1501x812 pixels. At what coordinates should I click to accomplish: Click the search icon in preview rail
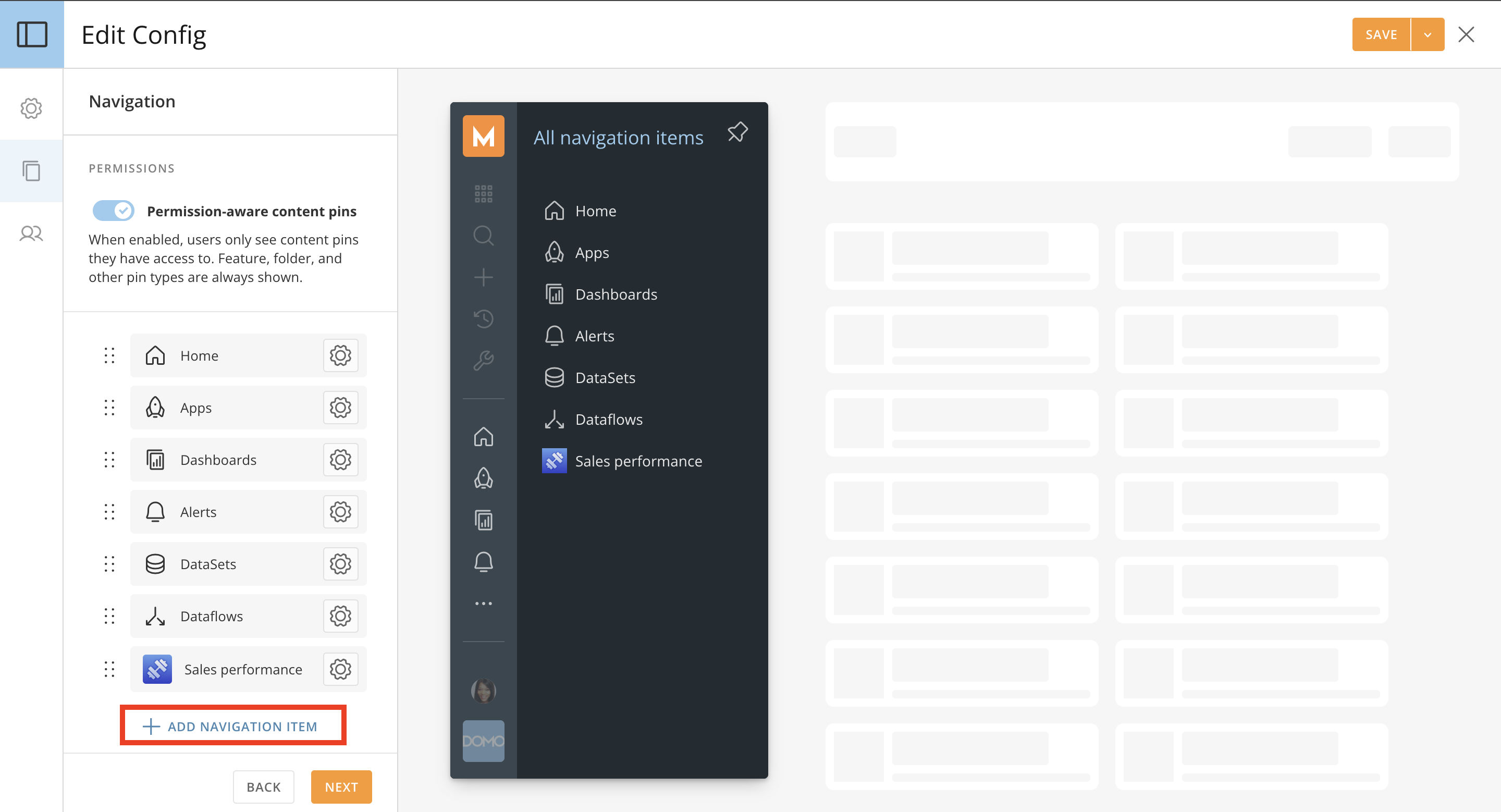(x=484, y=236)
